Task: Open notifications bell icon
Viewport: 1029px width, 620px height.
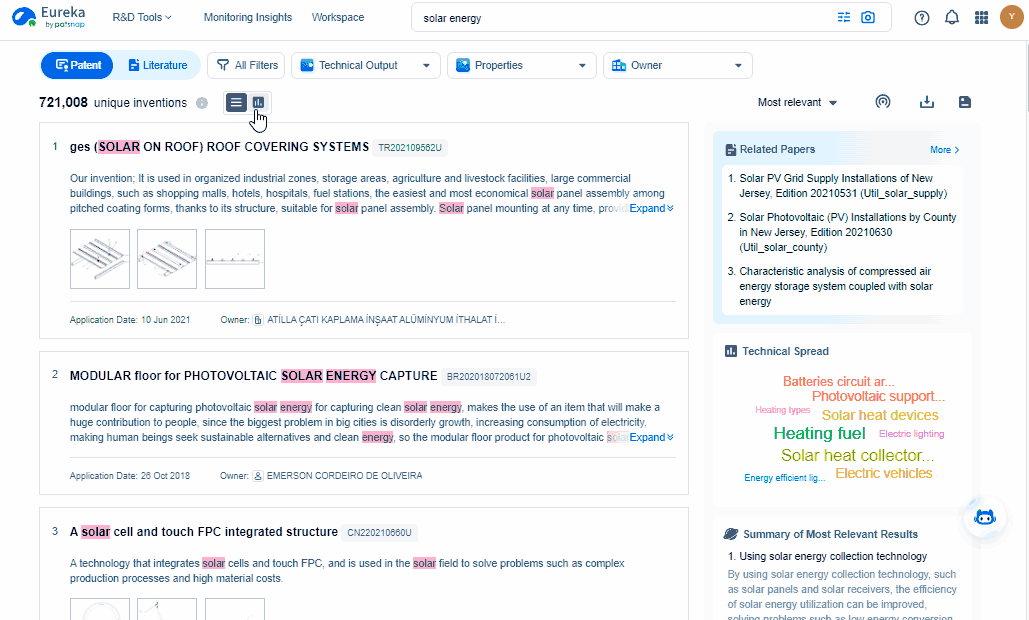Action: click(952, 18)
